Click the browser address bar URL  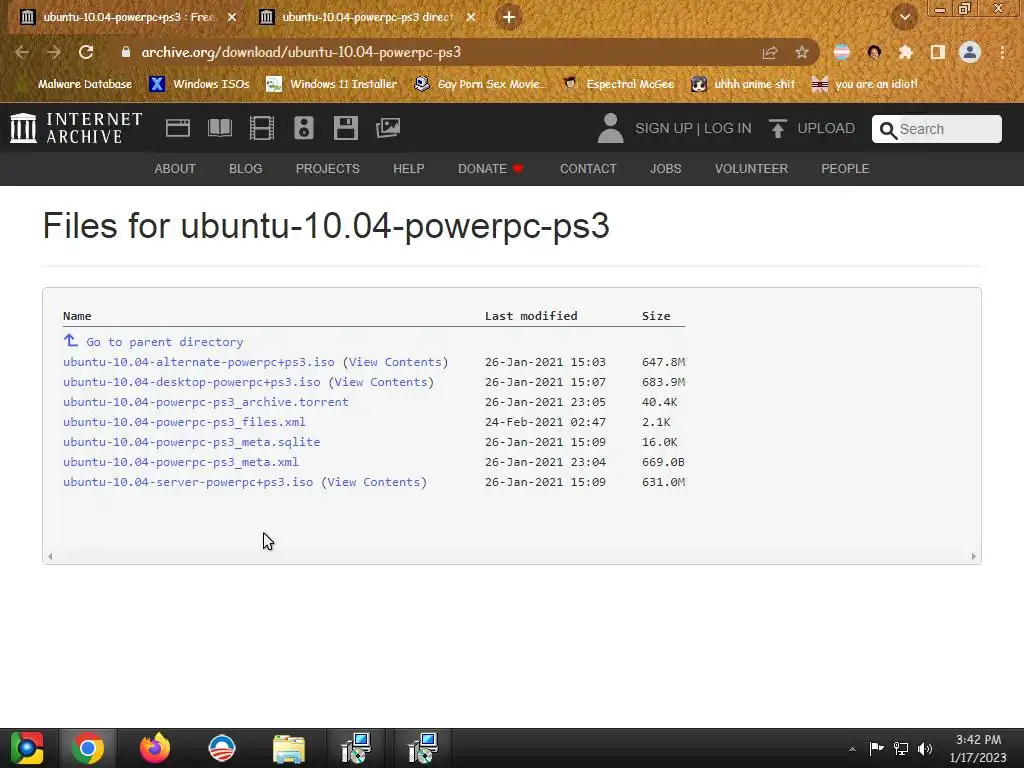point(301,52)
